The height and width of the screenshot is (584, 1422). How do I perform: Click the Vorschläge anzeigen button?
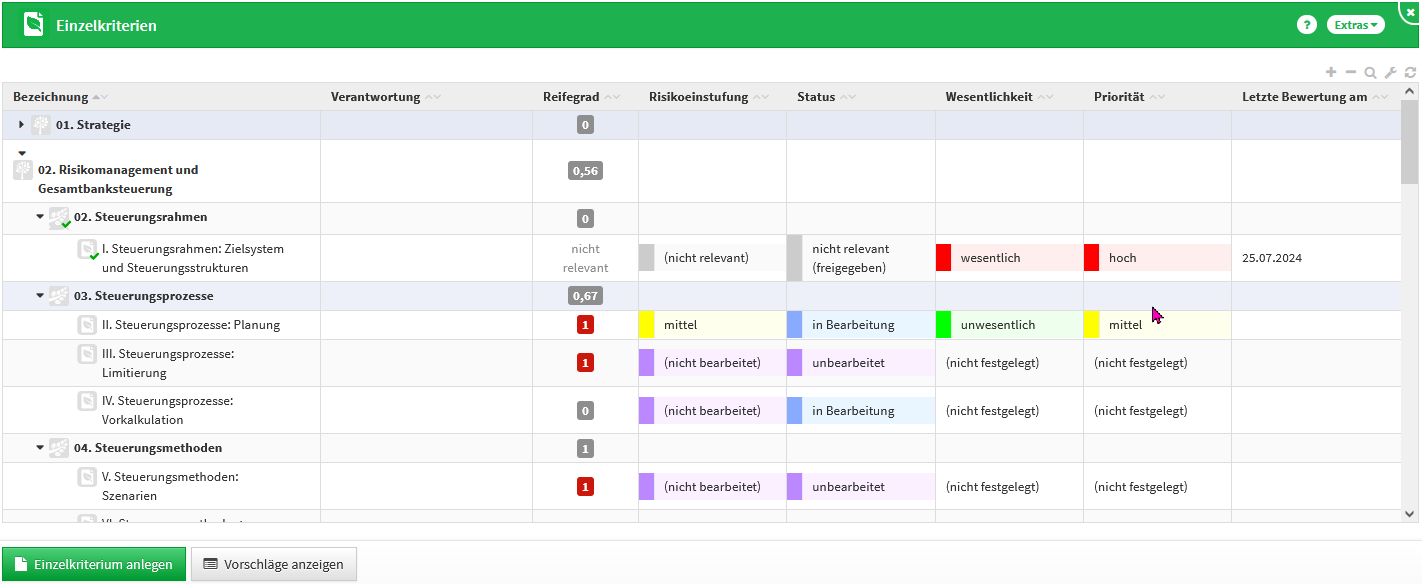[x=273, y=564]
